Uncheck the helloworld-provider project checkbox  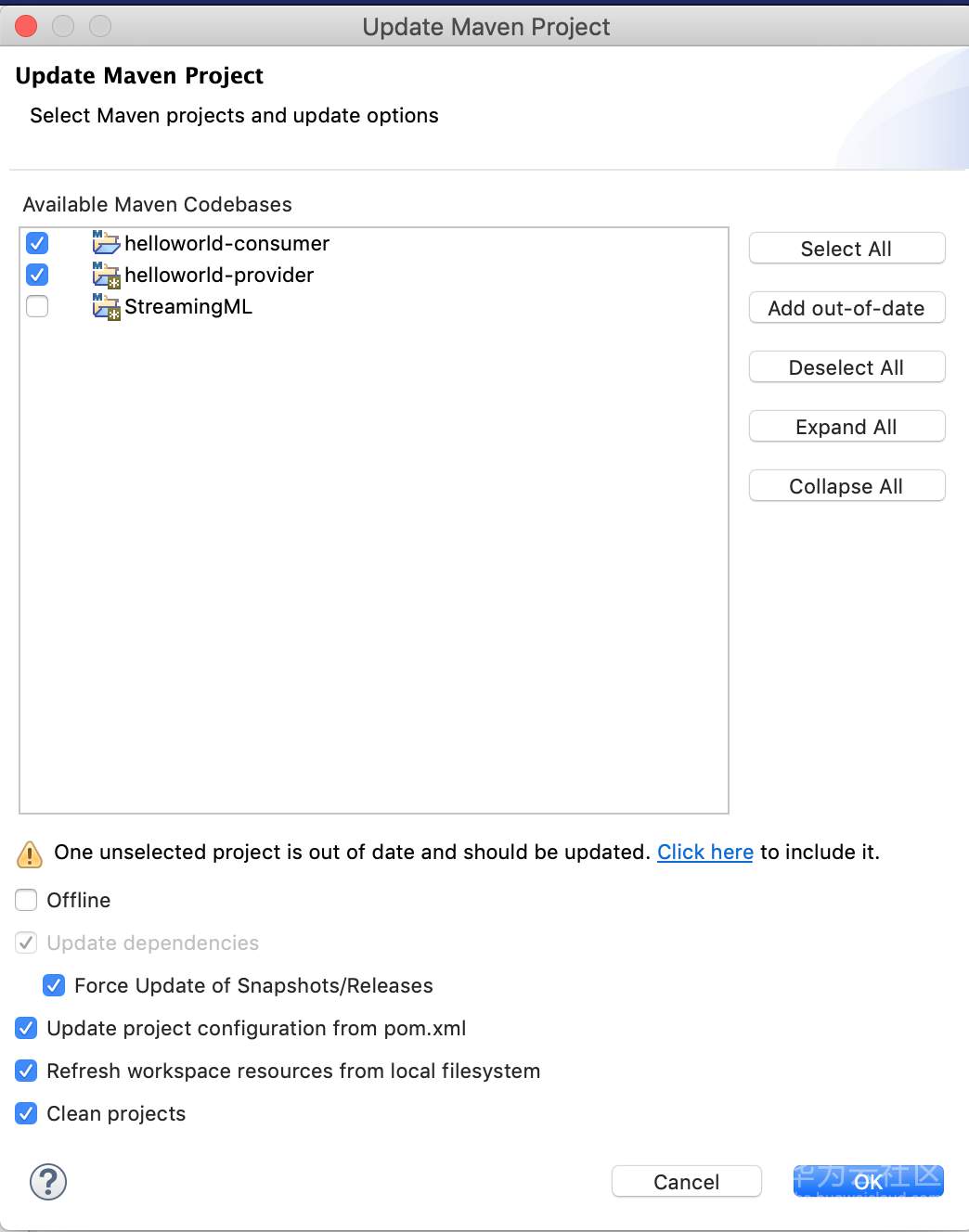(37, 275)
